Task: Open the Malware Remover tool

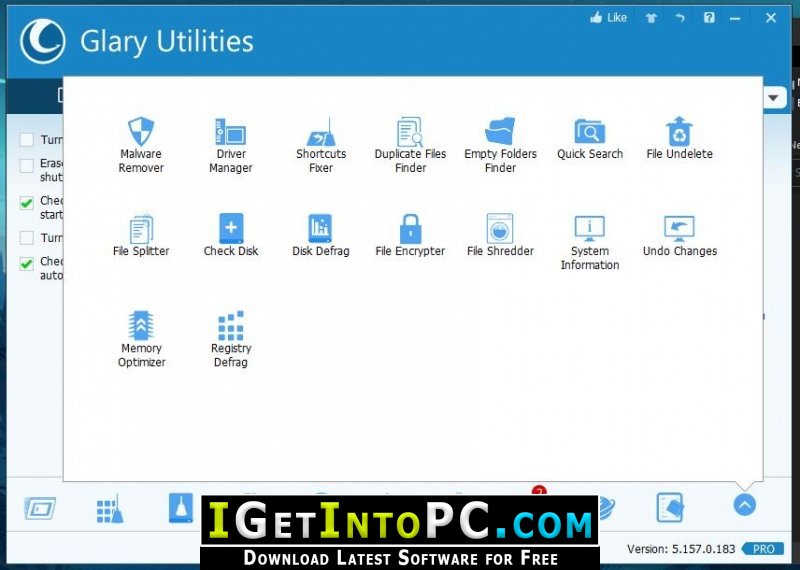Action: [x=141, y=145]
